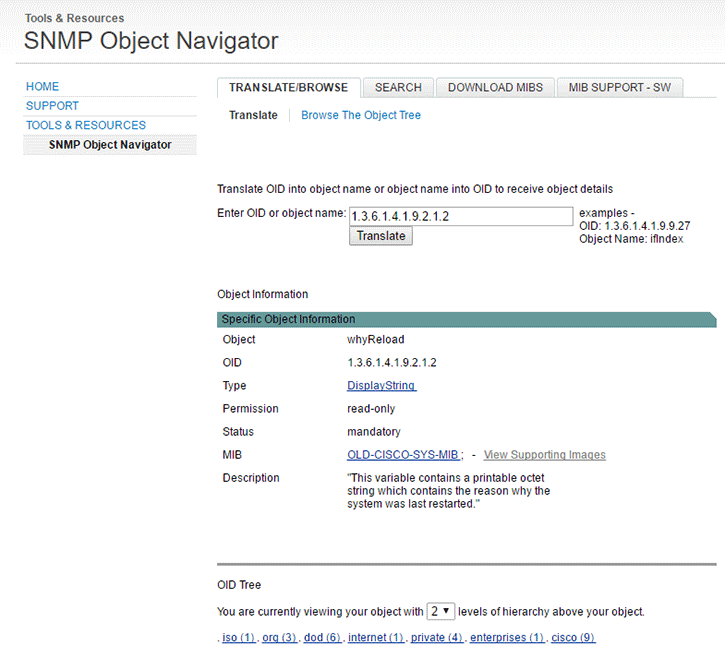Image resolution: width=725 pixels, height=646 pixels.
Task: Navigate to iso (1) tree node
Action: click(x=237, y=637)
